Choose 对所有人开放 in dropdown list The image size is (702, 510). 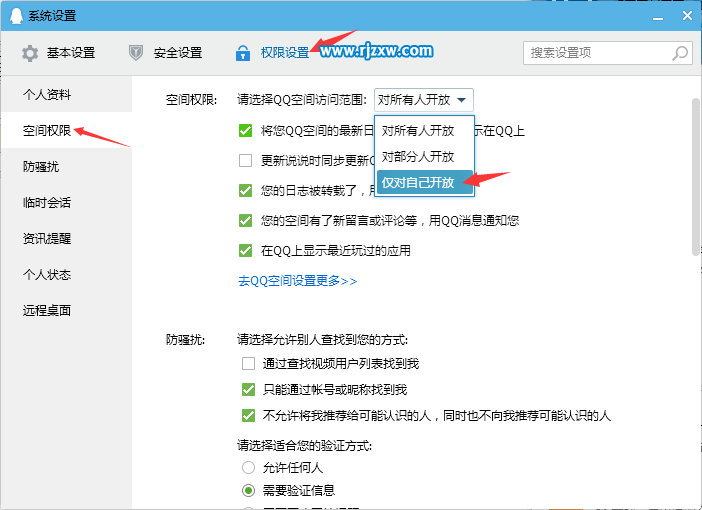[424, 131]
